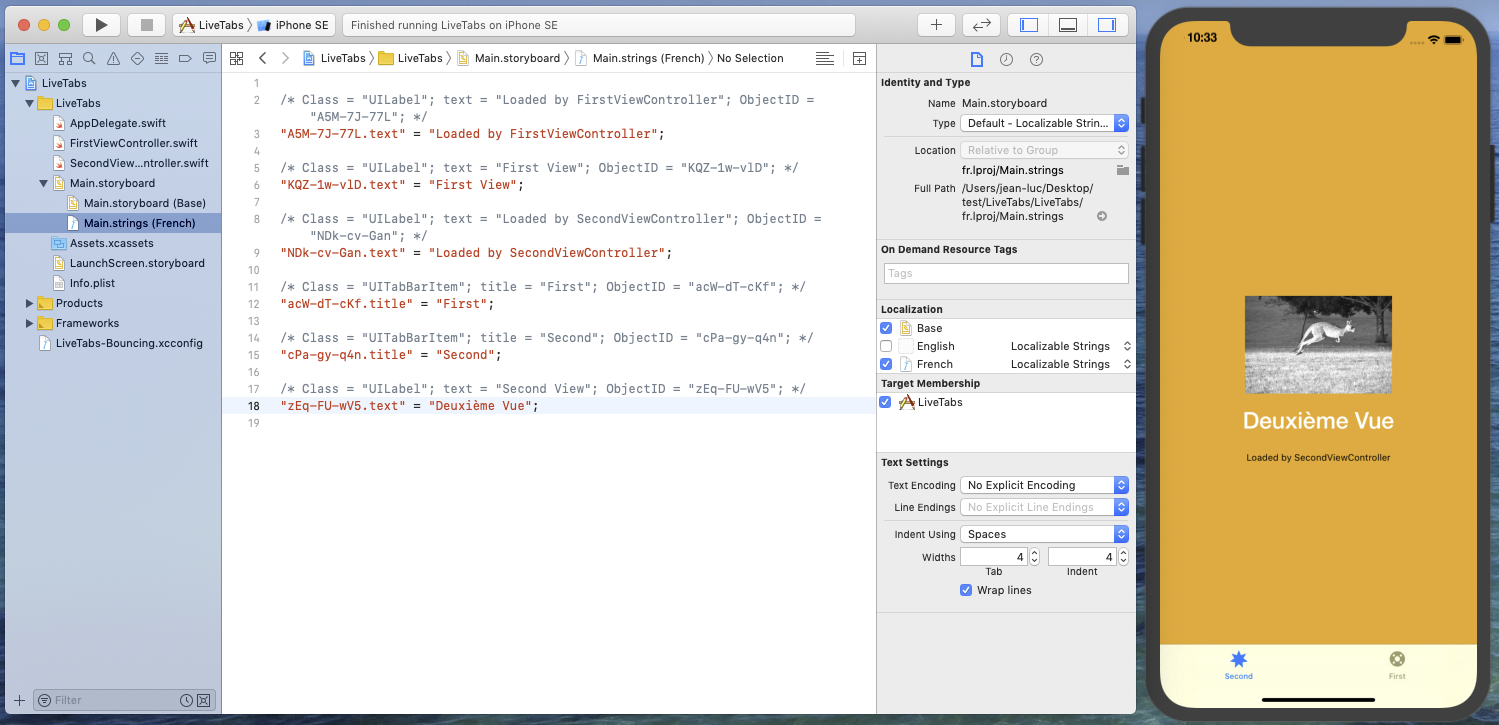1499x725 pixels.
Task: Collapse the LiveTabs group folder
Action: click(29, 103)
